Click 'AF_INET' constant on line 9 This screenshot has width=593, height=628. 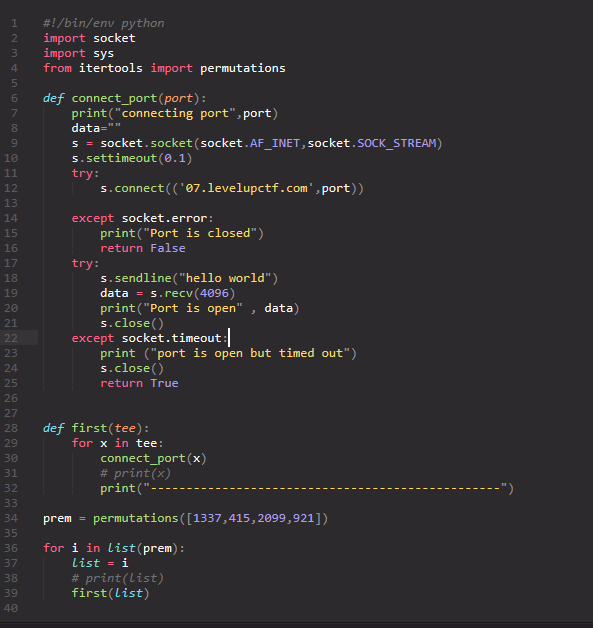tap(275, 143)
